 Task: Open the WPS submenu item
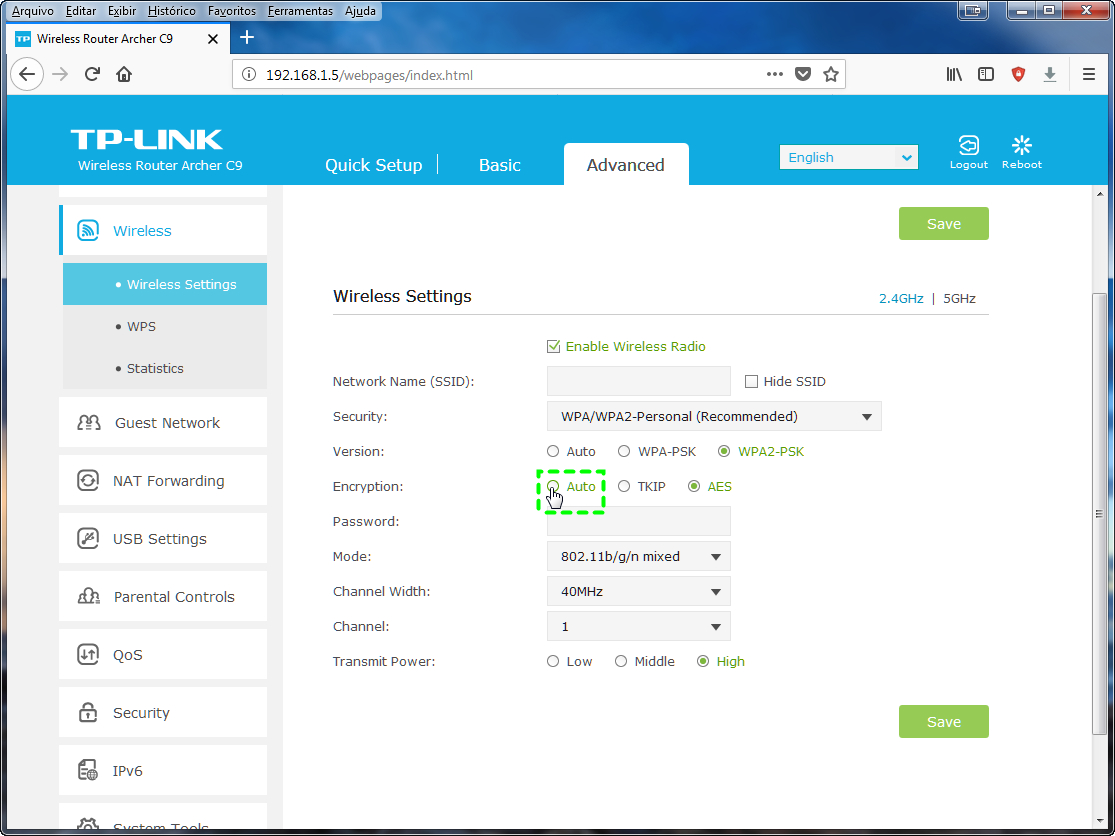pos(165,326)
